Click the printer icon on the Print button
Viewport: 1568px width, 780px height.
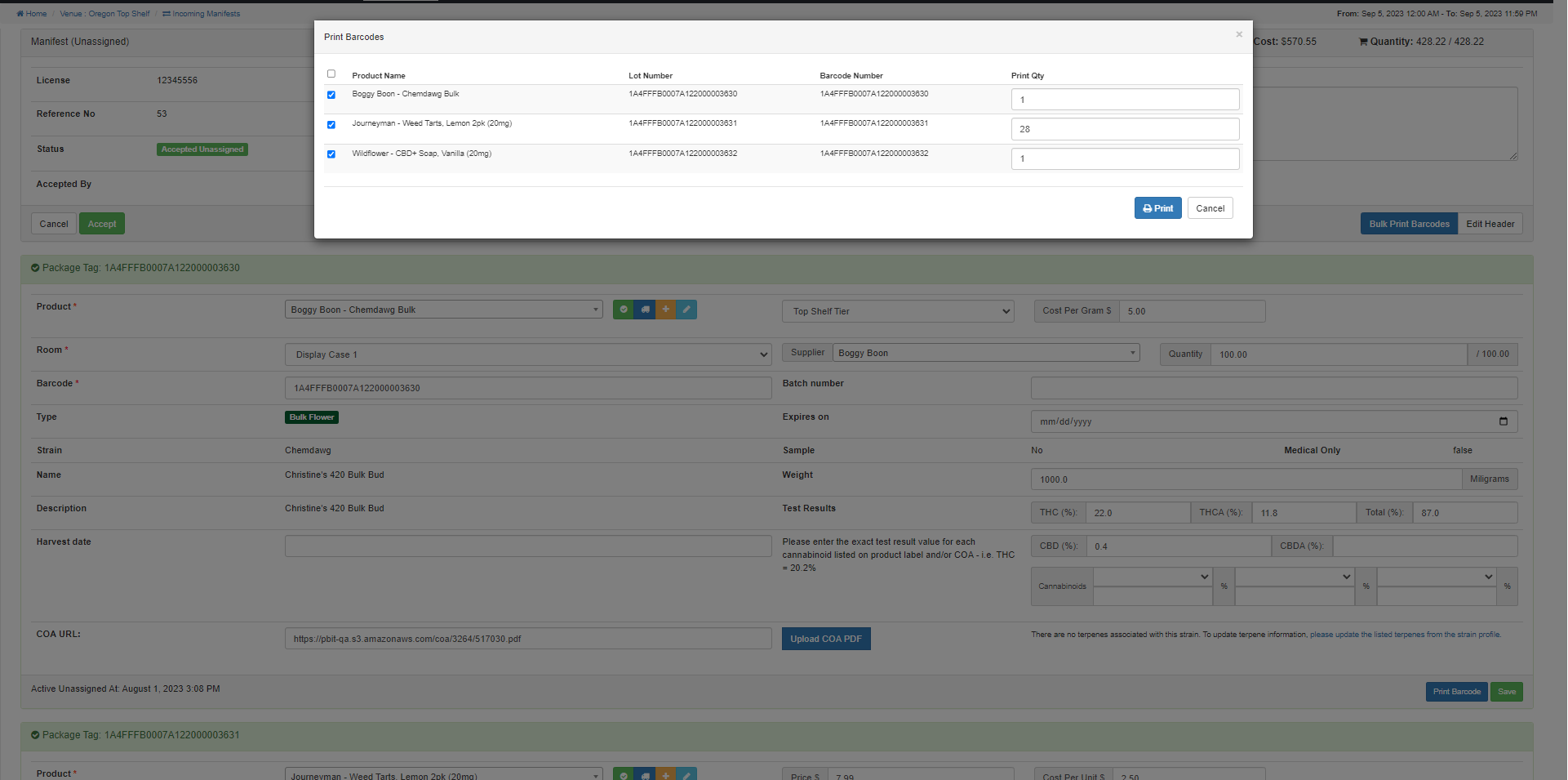coord(1147,208)
